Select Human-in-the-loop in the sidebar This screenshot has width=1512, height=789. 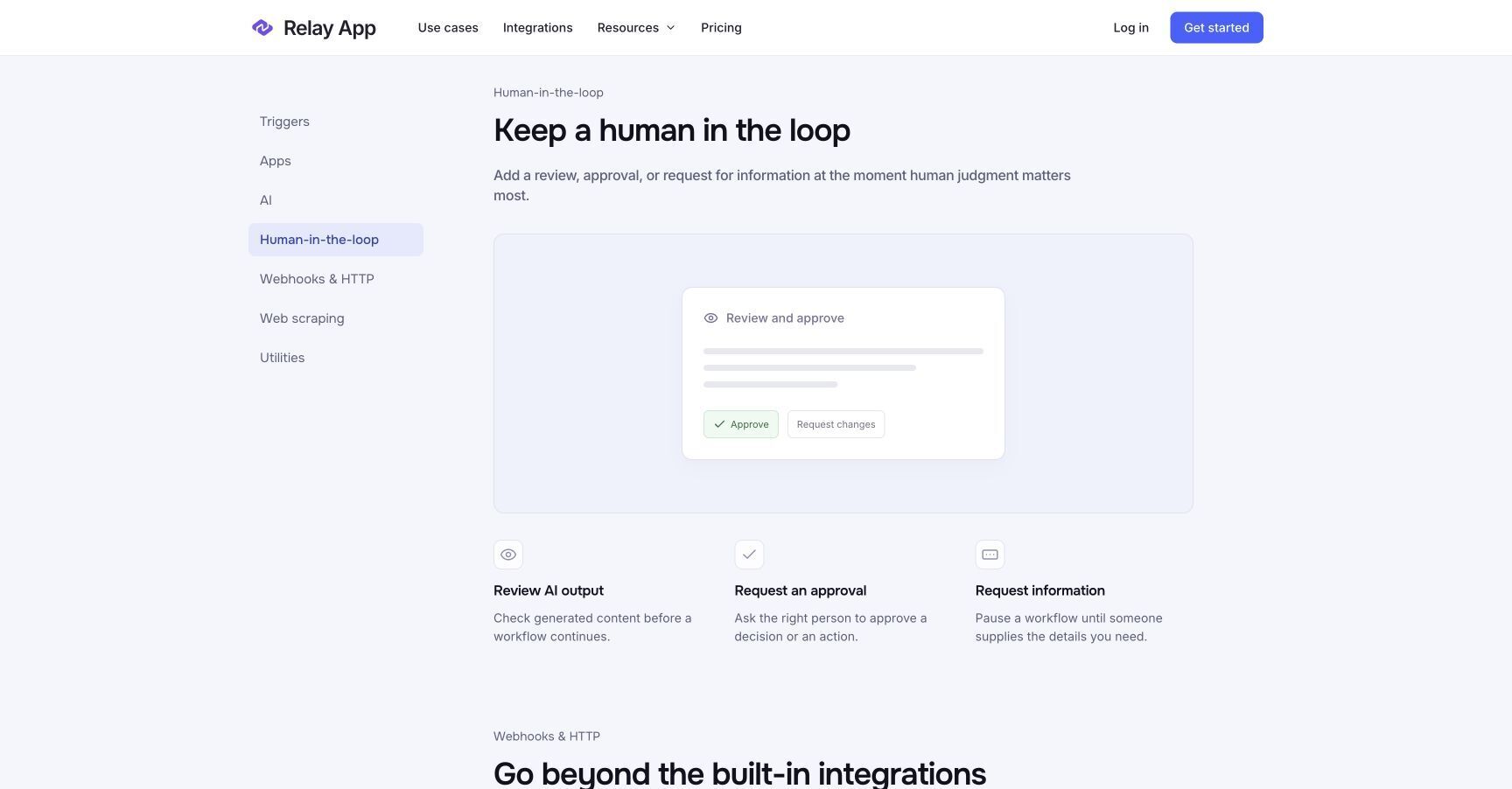coord(336,240)
